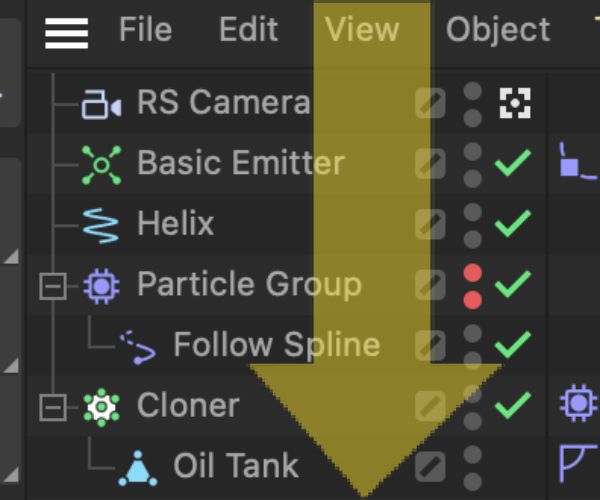
Task: Select the Basic Emitter object icon
Action: [101, 165]
